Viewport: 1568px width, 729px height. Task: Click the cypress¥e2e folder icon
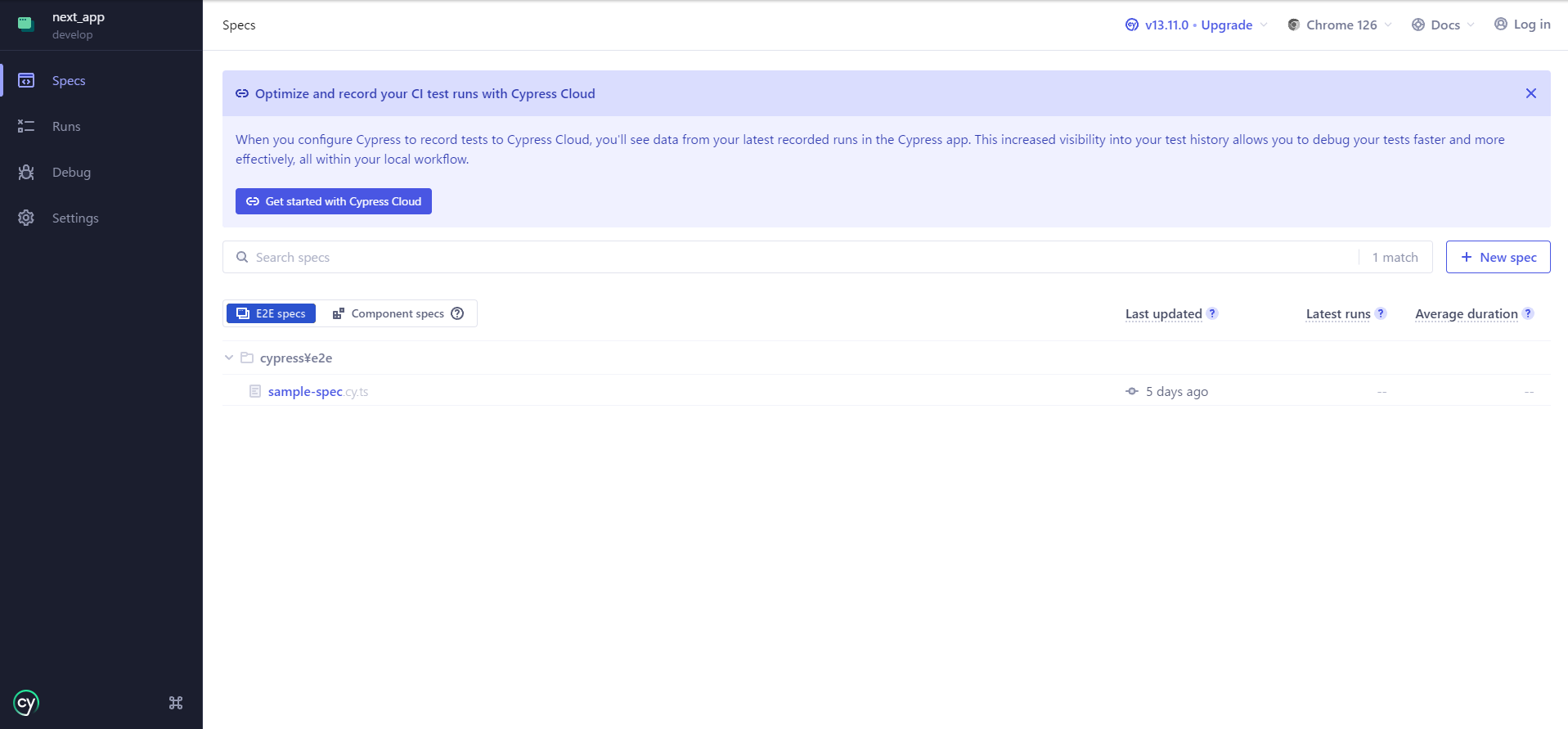(247, 358)
